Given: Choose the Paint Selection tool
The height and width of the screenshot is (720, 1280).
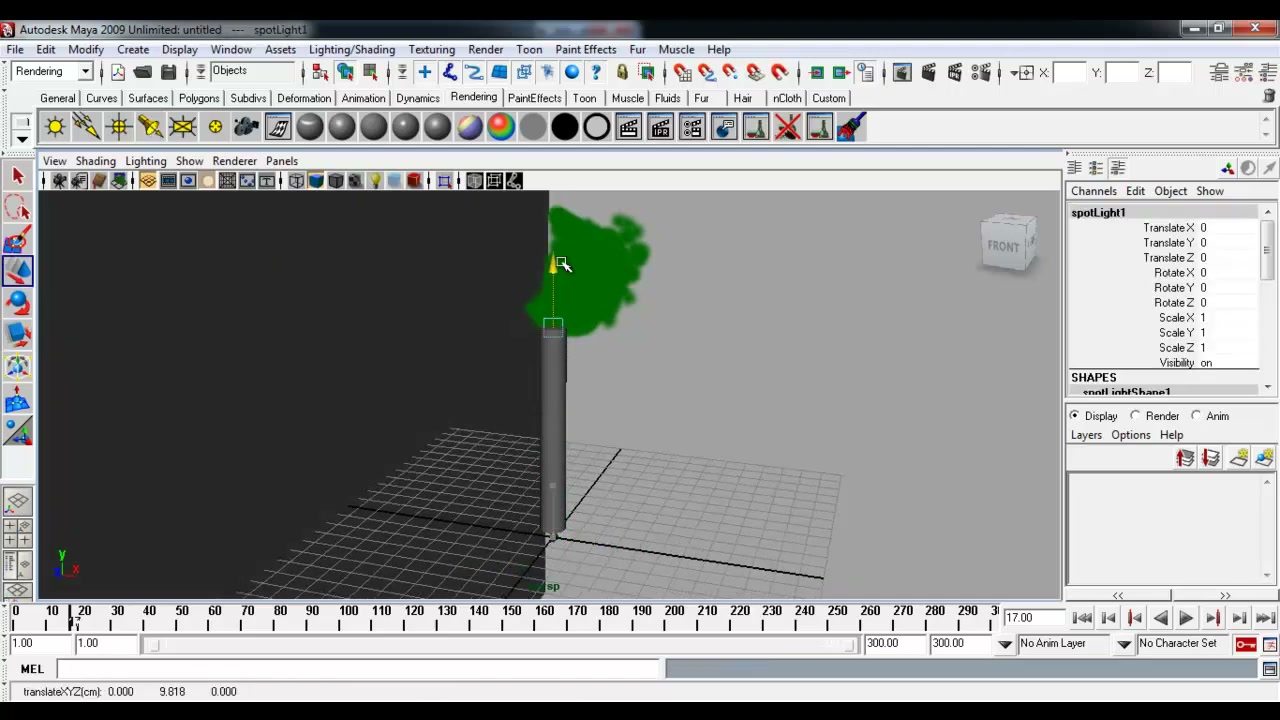Looking at the screenshot, I should pos(17,240).
